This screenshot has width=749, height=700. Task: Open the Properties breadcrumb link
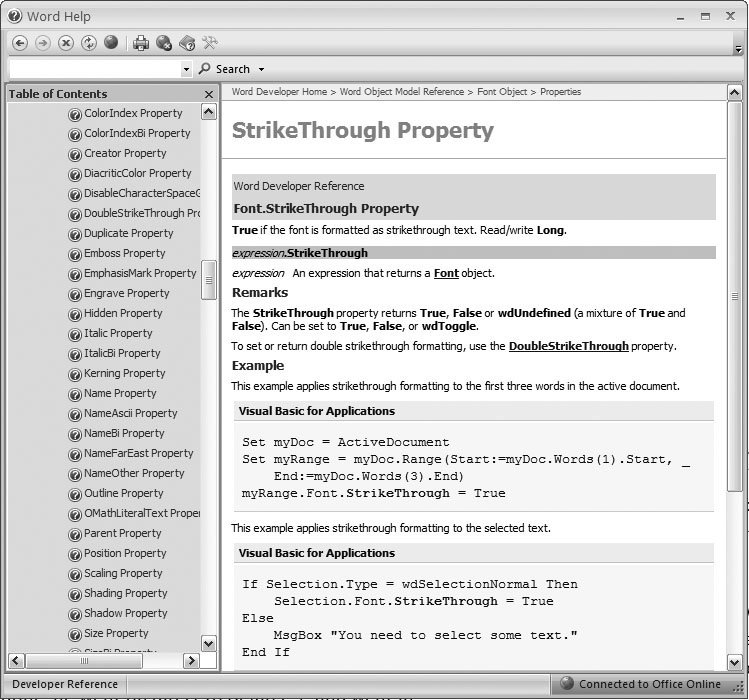(561, 92)
